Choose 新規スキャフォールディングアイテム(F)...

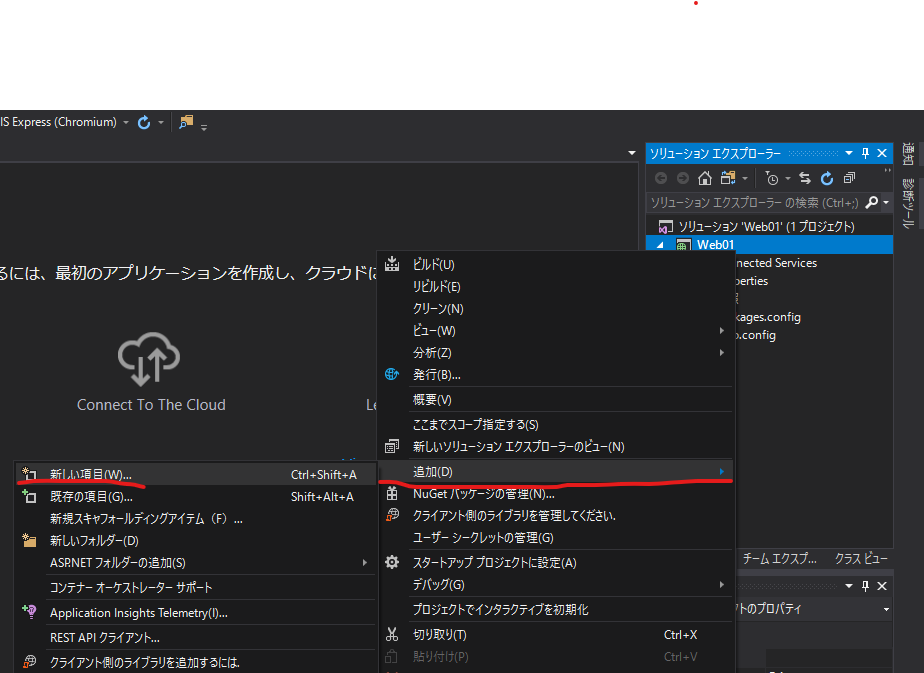pos(196,519)
